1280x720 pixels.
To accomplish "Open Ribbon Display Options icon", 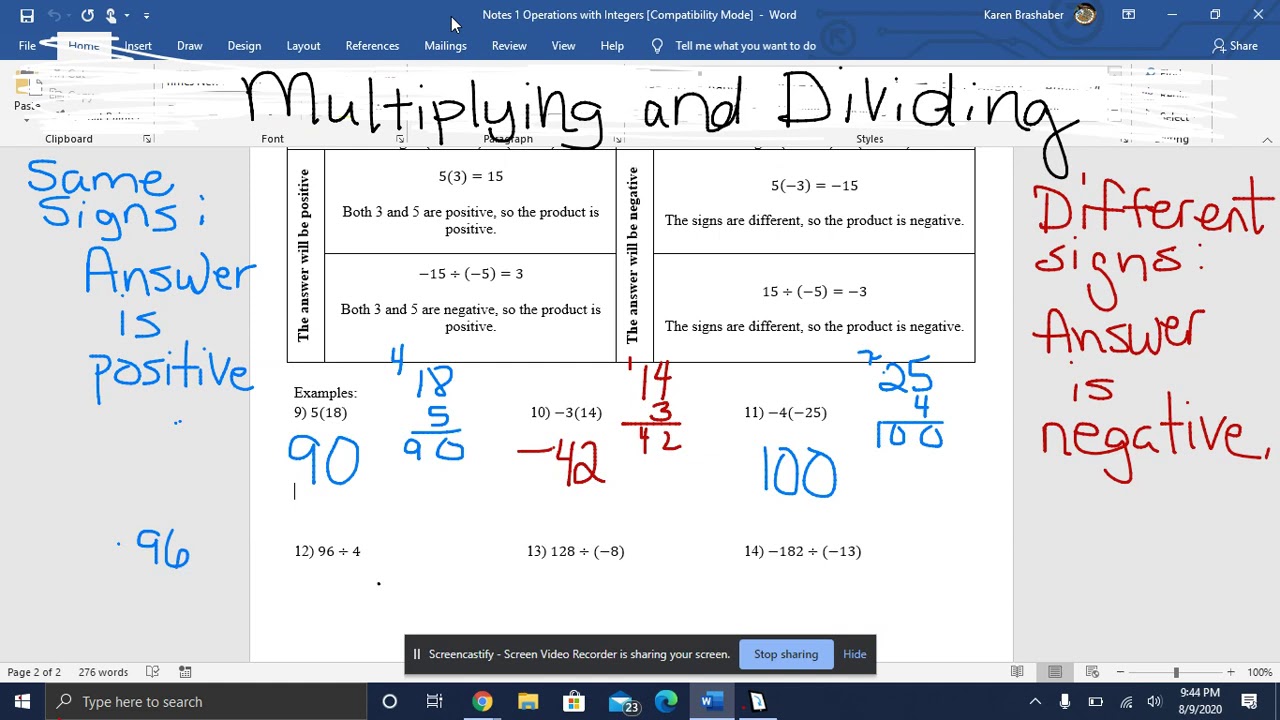I will coord(1128,15).
